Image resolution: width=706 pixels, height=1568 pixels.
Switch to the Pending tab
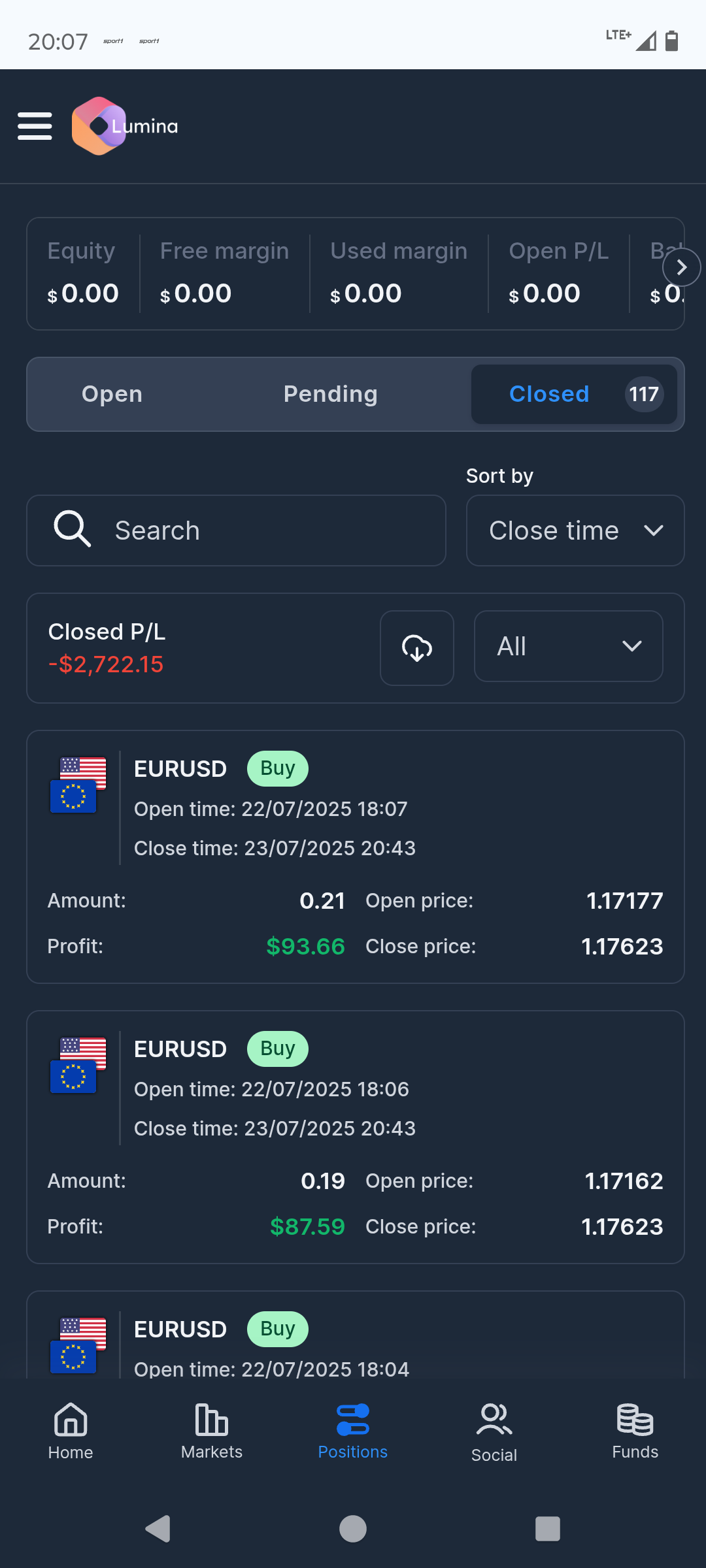(x=331, y=394)
